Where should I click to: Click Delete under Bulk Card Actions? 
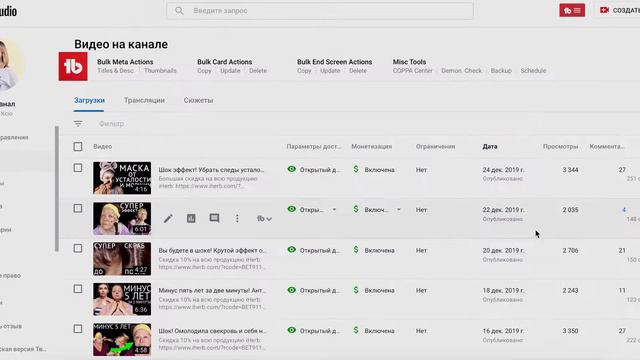coord(258,71)
